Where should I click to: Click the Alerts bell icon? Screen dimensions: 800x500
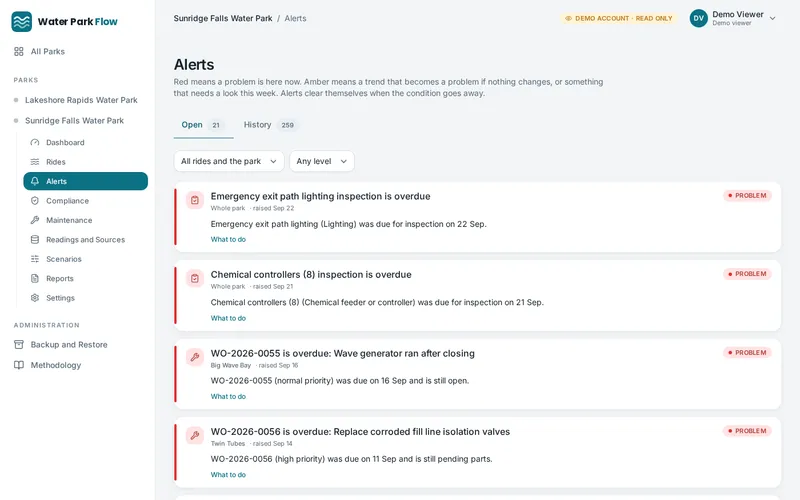point(35,181)
